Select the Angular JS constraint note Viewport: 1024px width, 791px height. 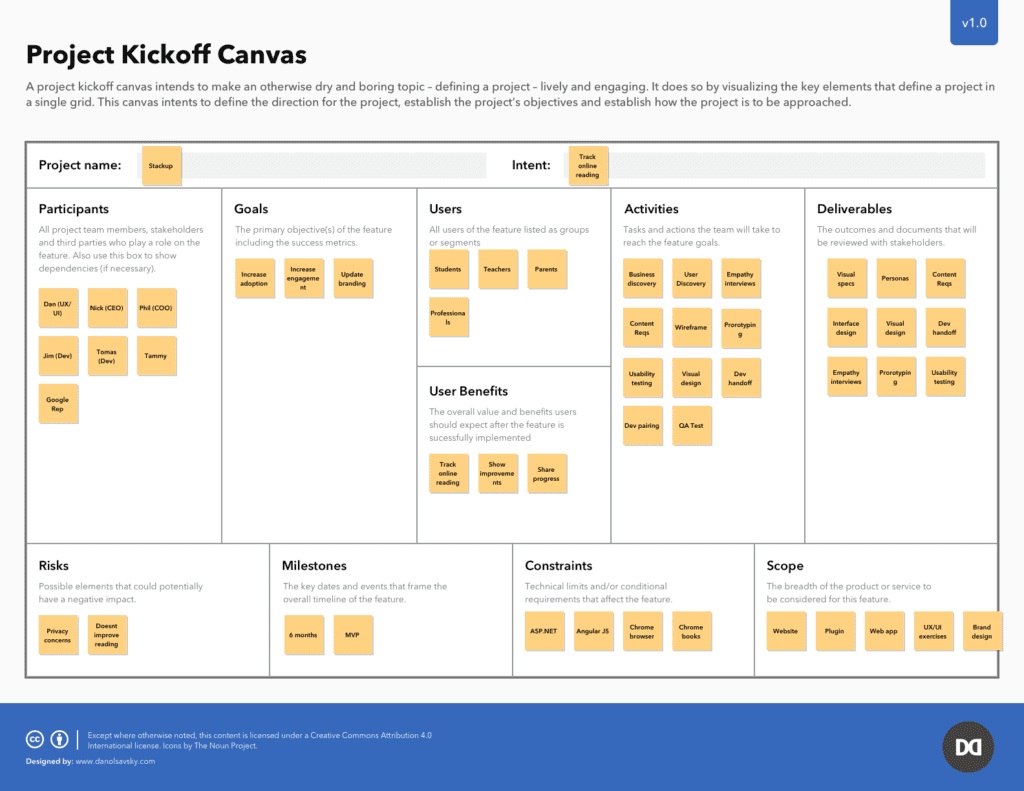coord(594,632)
